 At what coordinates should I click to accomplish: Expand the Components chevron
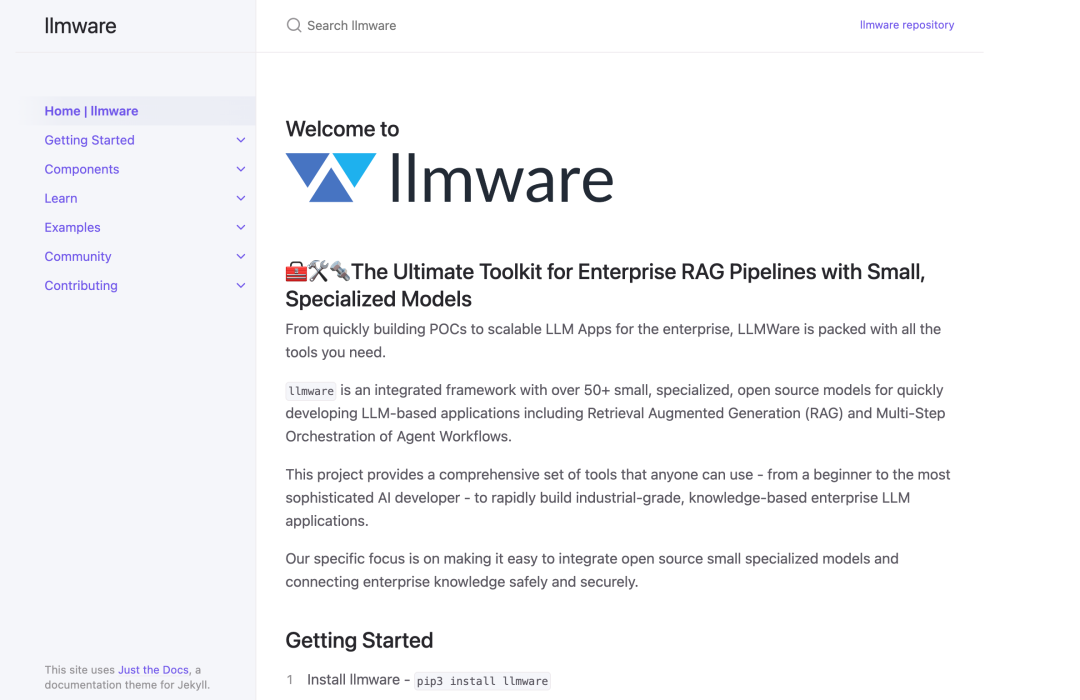point(241,169)
